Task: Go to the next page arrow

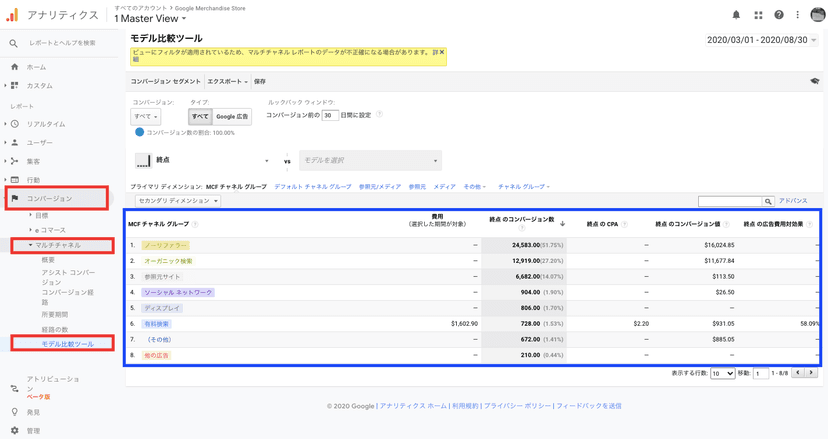Action: pos(811,372)
